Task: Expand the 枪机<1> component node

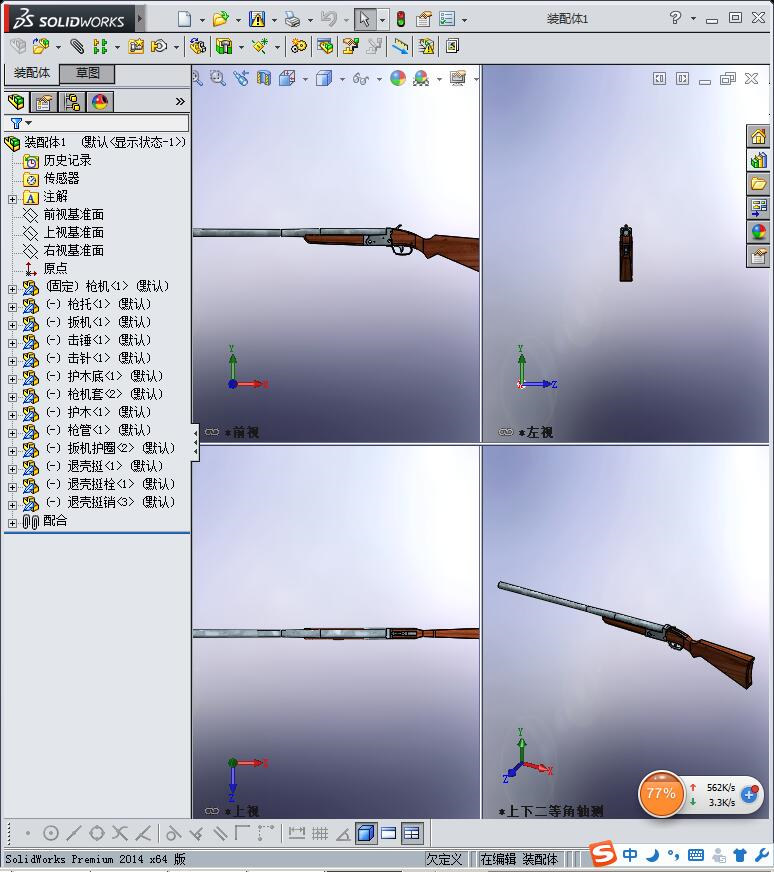Action: coord(12,289)
